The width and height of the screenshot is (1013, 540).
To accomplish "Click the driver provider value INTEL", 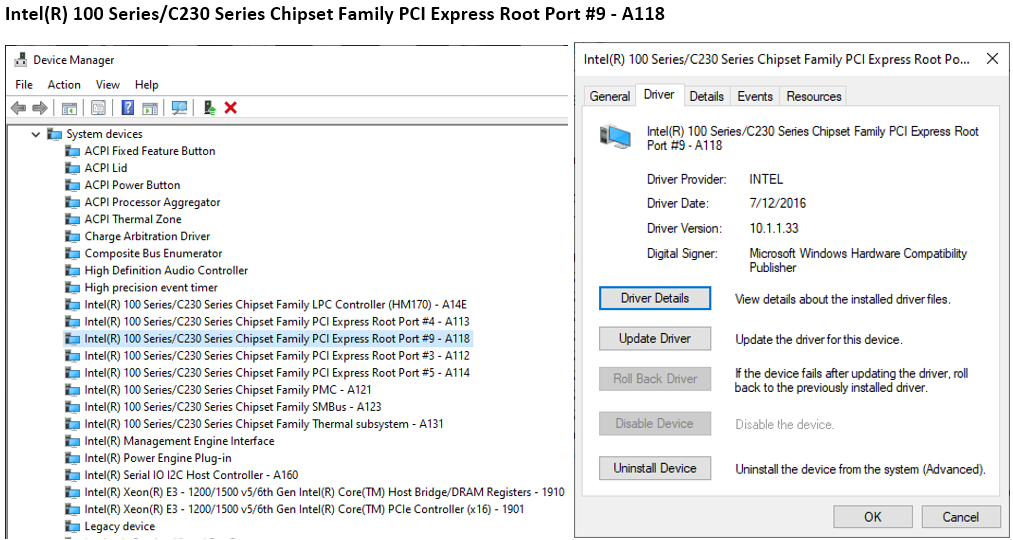I will click(x=766, y=180).
